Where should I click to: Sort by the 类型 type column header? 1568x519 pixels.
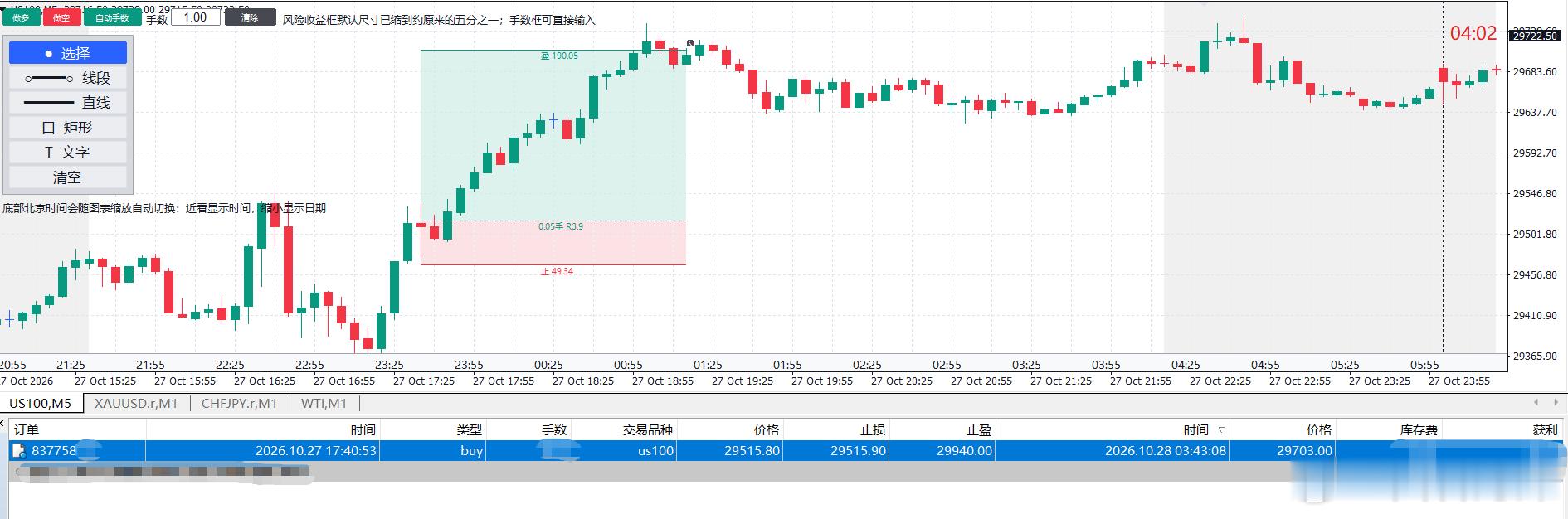point(432,429)
